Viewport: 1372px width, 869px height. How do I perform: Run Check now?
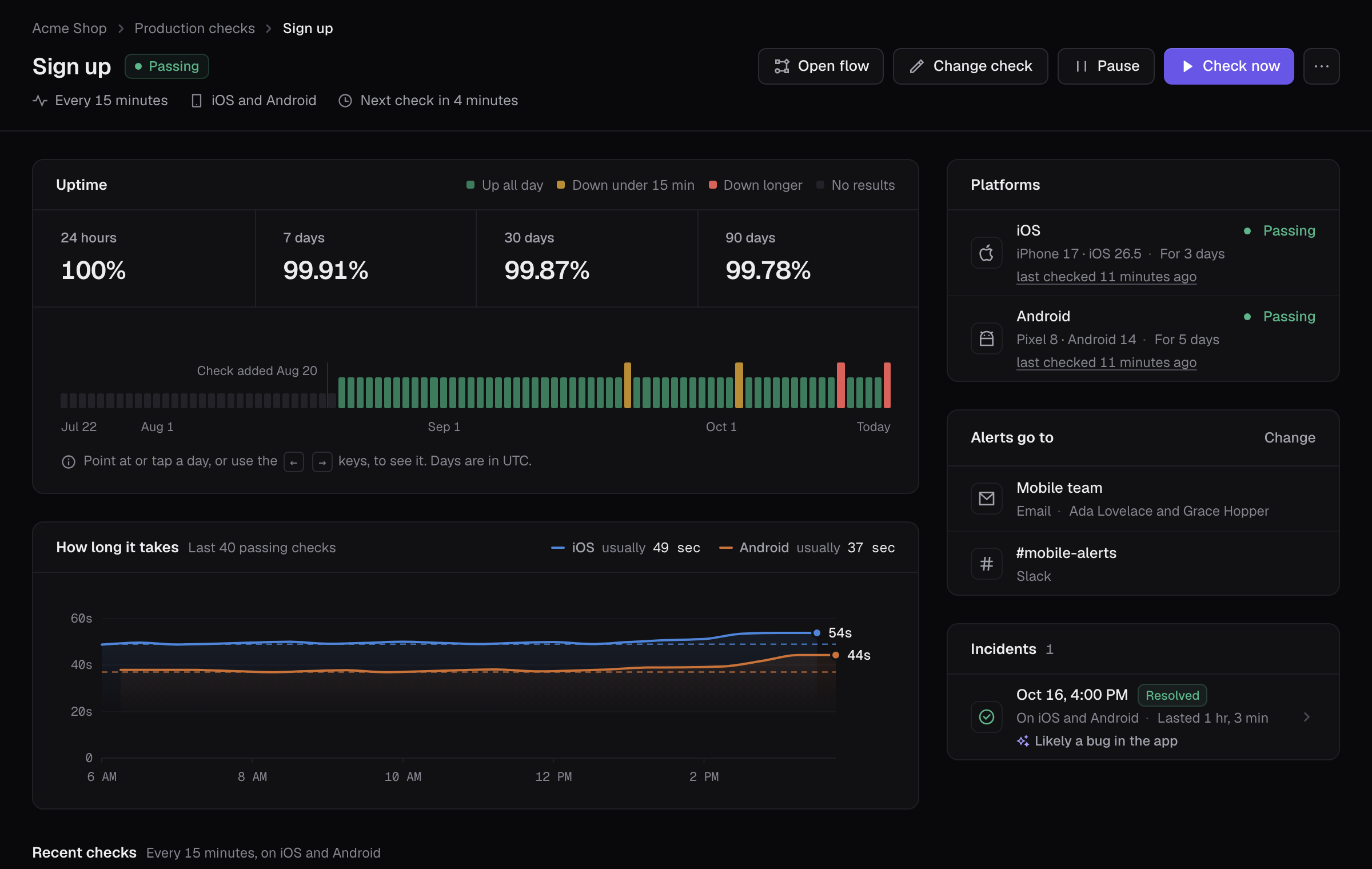click(x=1229, y=66)
